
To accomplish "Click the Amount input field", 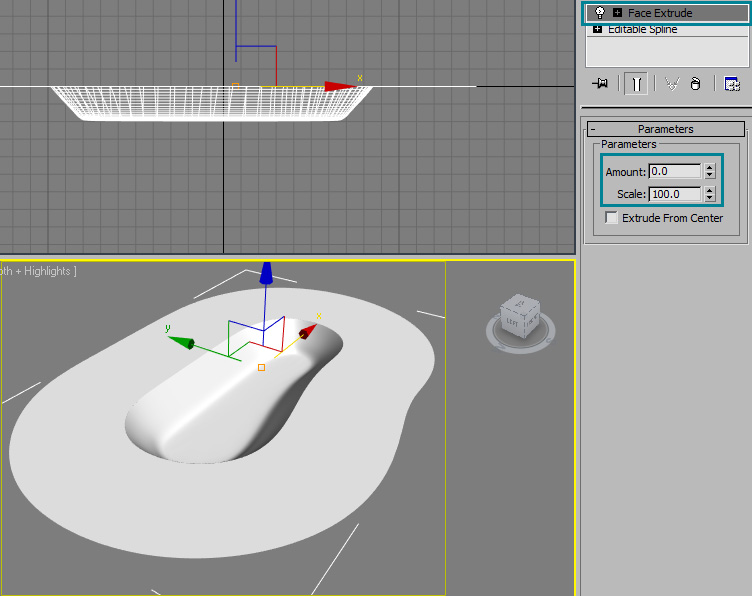I will tap(675, 171).
